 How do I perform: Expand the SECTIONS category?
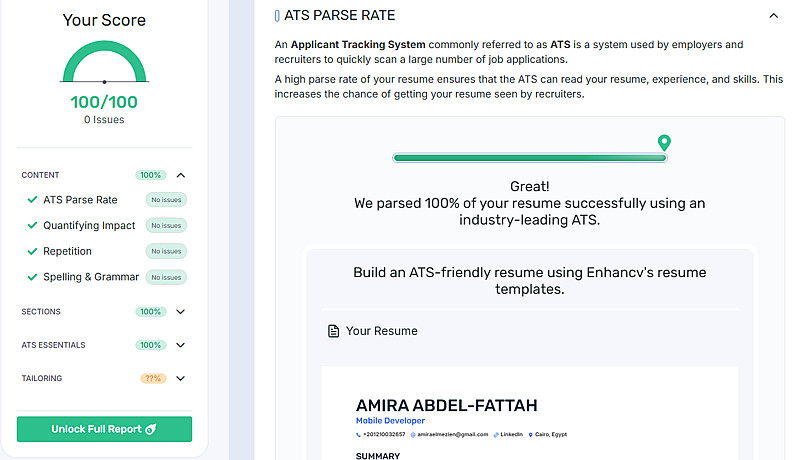(181, 312)
